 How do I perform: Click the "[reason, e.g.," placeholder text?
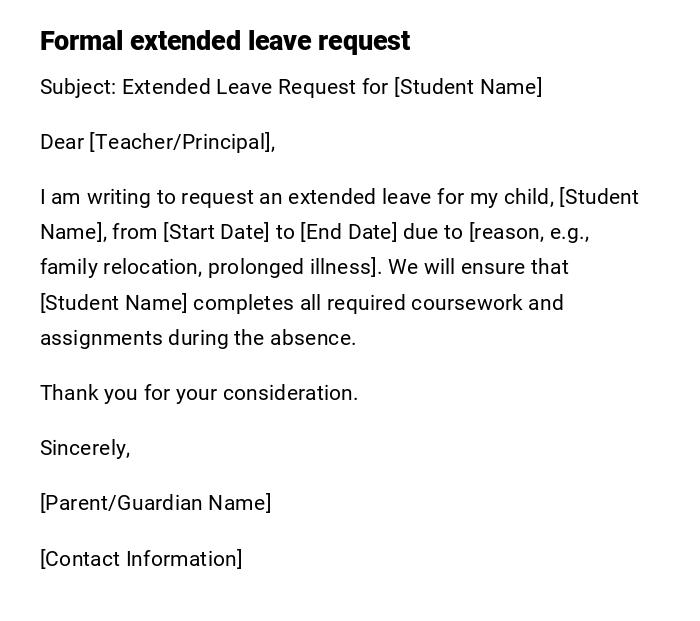pyautogui.click(x=529, y=232)
